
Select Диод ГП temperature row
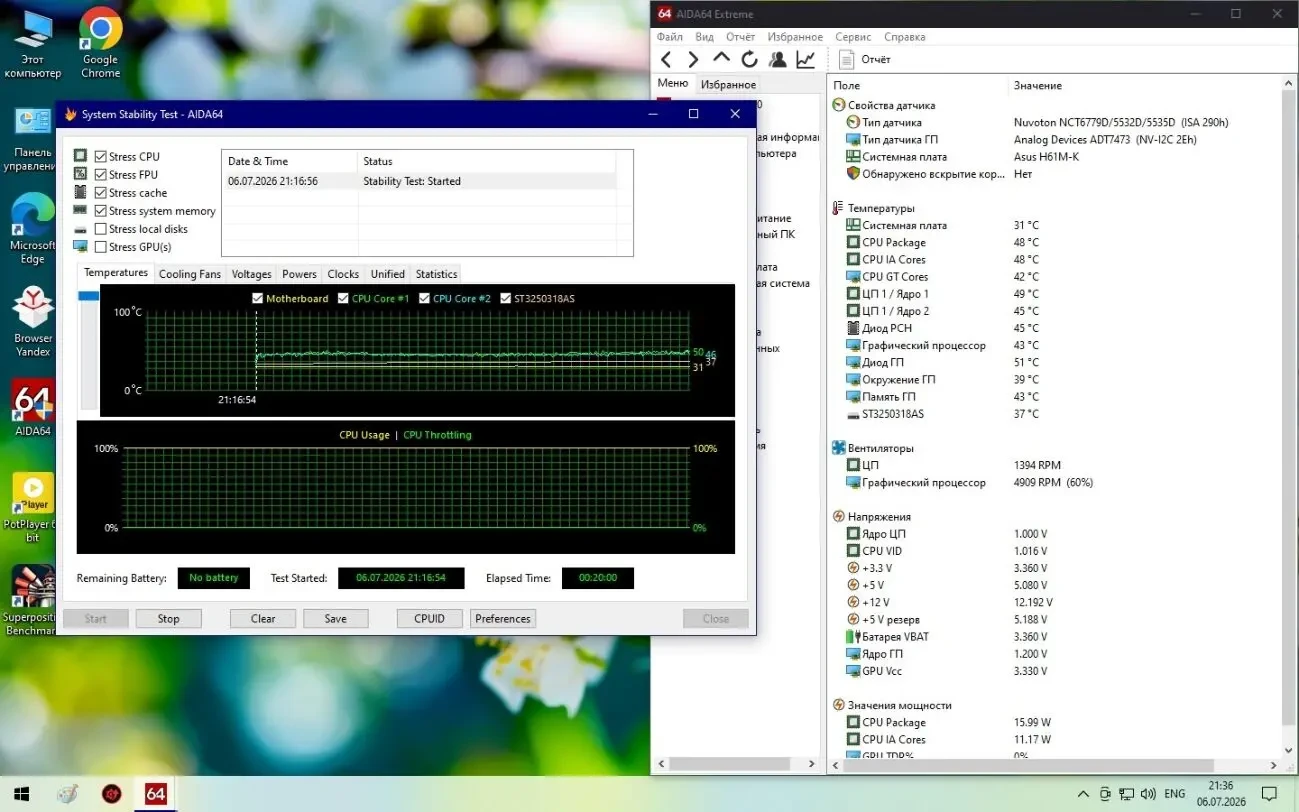pyautogui.click(x=1054, y=362)
